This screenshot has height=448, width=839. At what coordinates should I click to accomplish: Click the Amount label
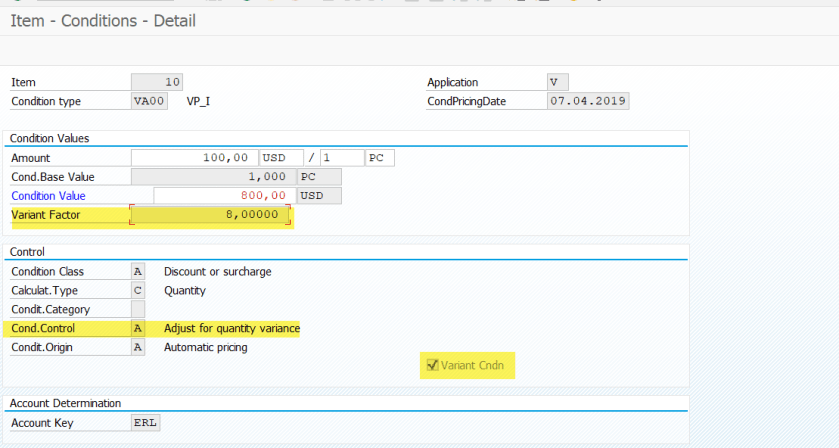click(30, 158)
